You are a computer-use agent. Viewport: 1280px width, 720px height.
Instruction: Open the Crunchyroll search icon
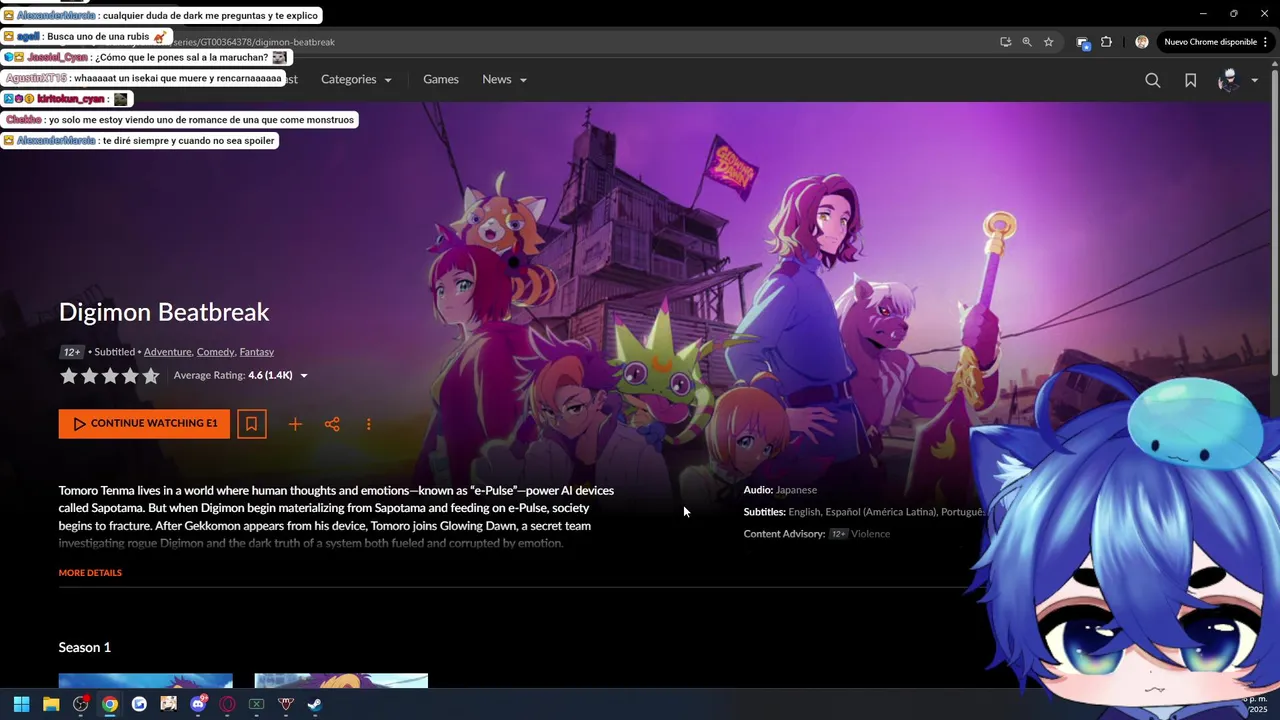(x=1152, y=80)
